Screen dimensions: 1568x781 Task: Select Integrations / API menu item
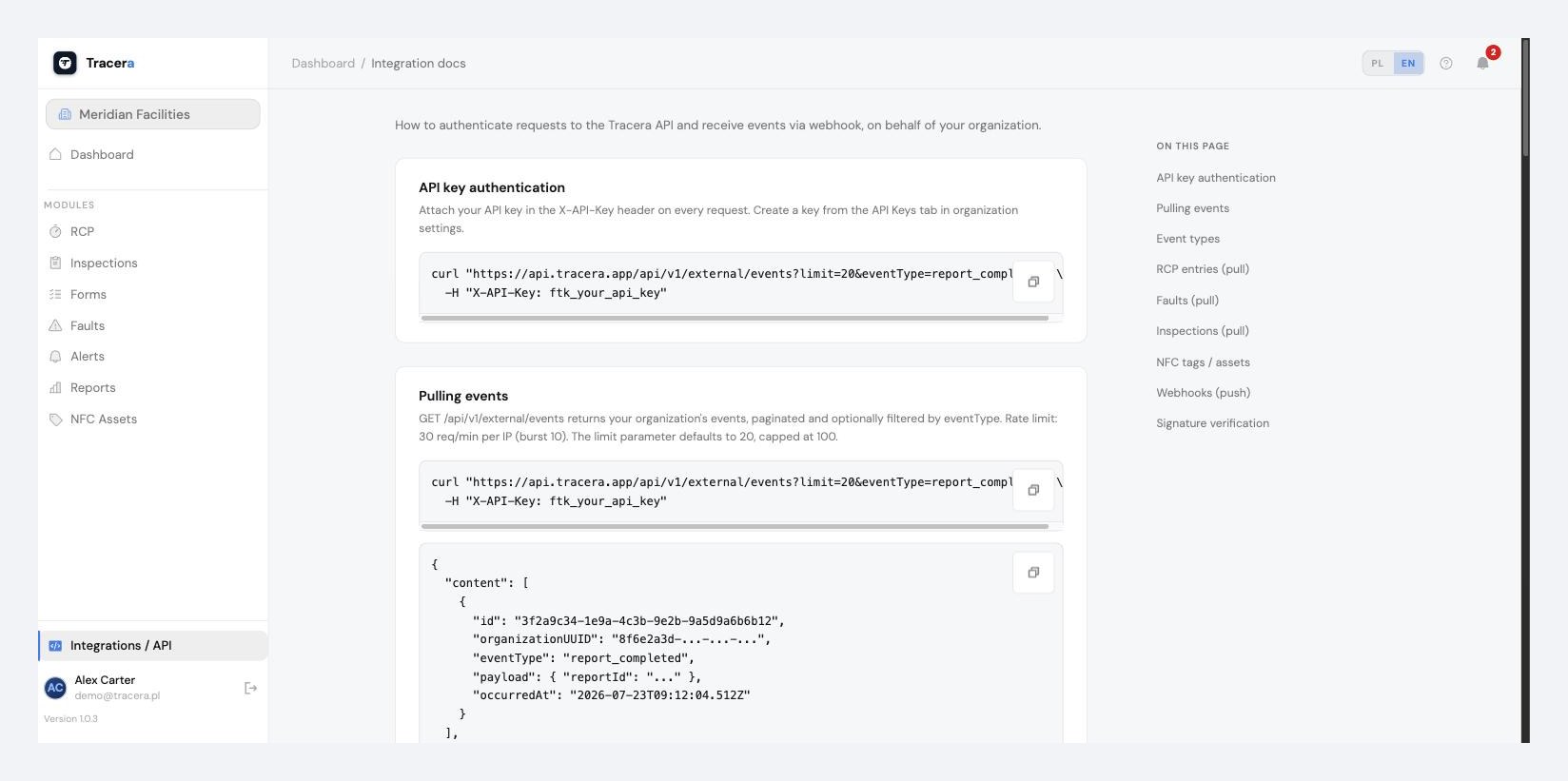coord(153,646)
